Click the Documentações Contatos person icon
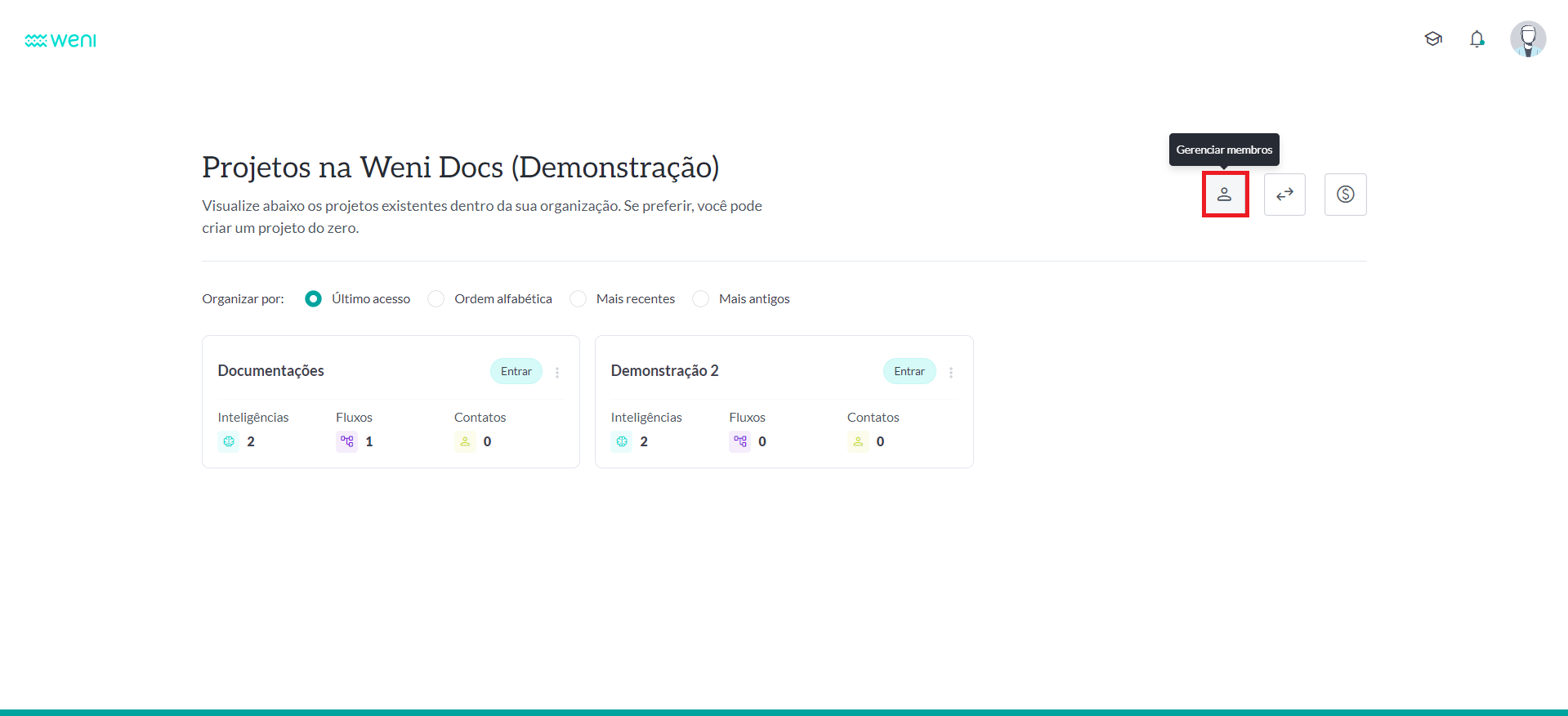This screenshot has width=1568, height=716. (x=465, y=441)
